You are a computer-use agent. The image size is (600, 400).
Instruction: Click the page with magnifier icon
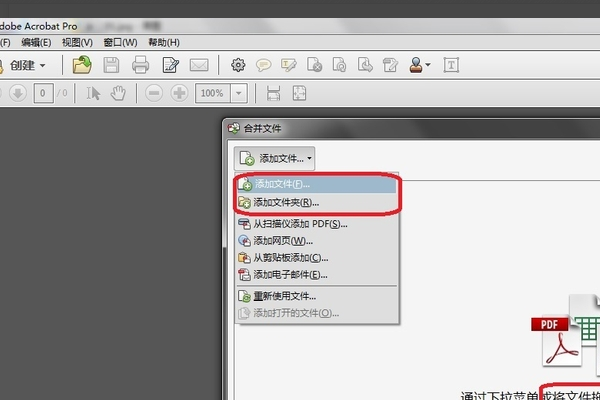coord(339,65)
